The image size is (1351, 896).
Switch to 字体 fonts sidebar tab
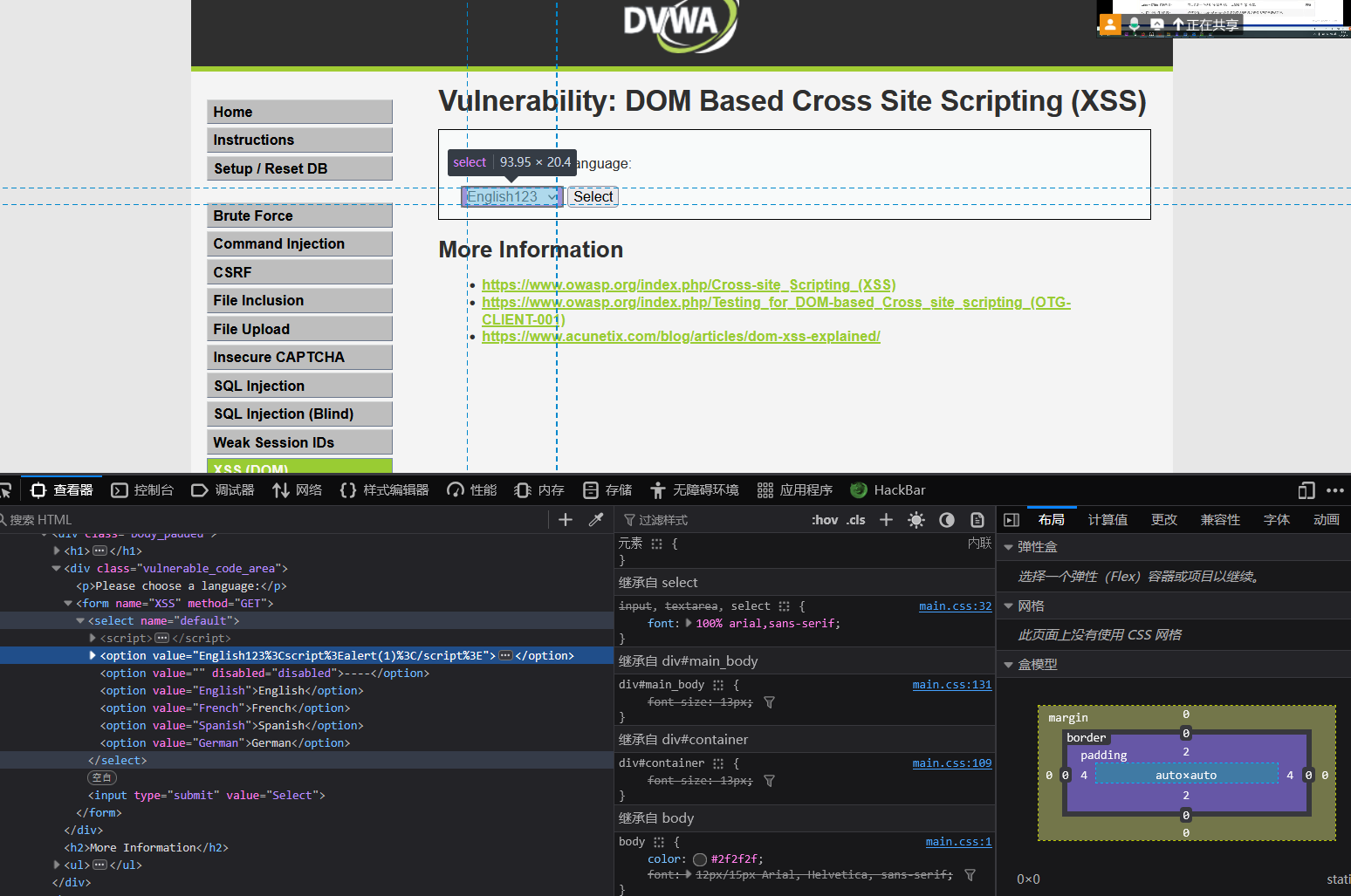(1277, 520)
